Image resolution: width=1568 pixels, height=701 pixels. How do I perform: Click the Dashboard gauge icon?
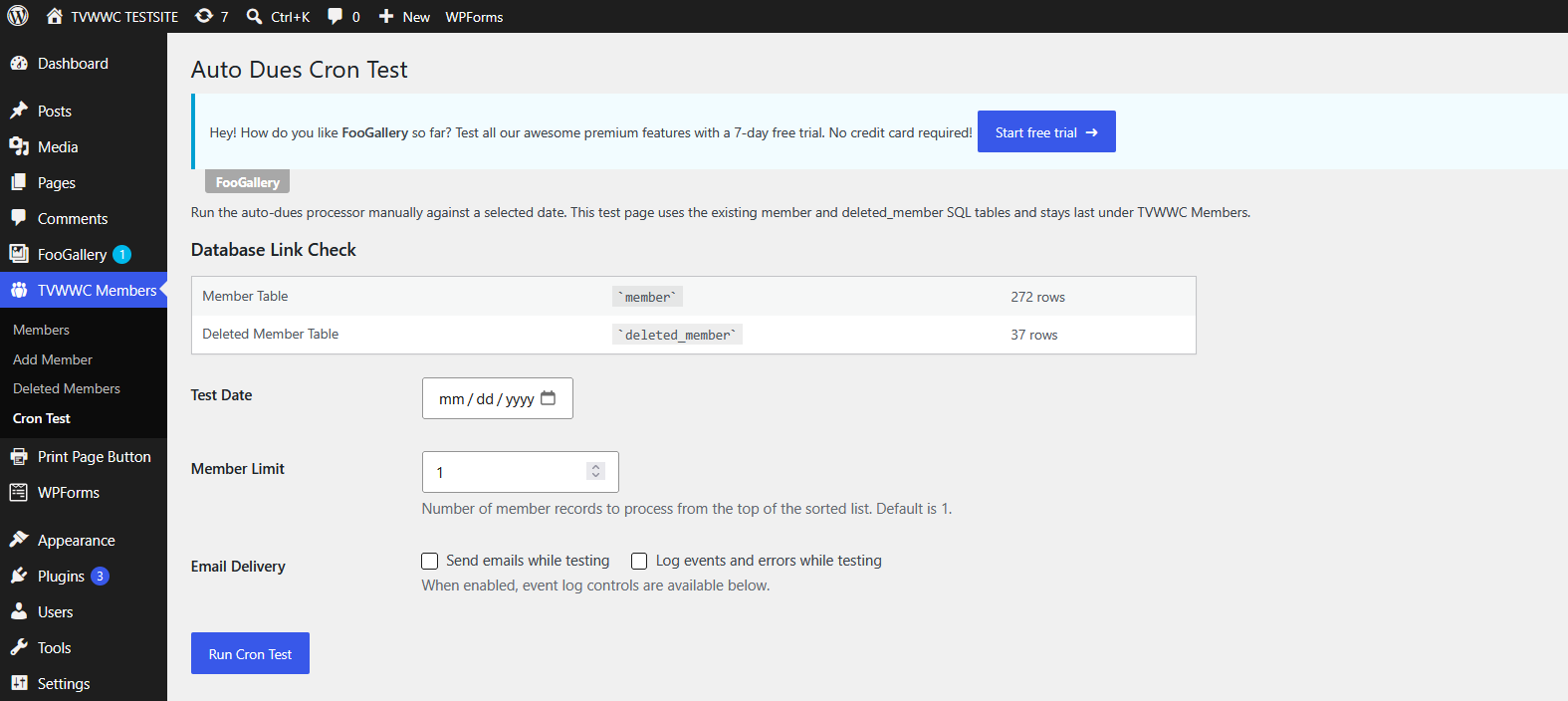click(19, 63)
